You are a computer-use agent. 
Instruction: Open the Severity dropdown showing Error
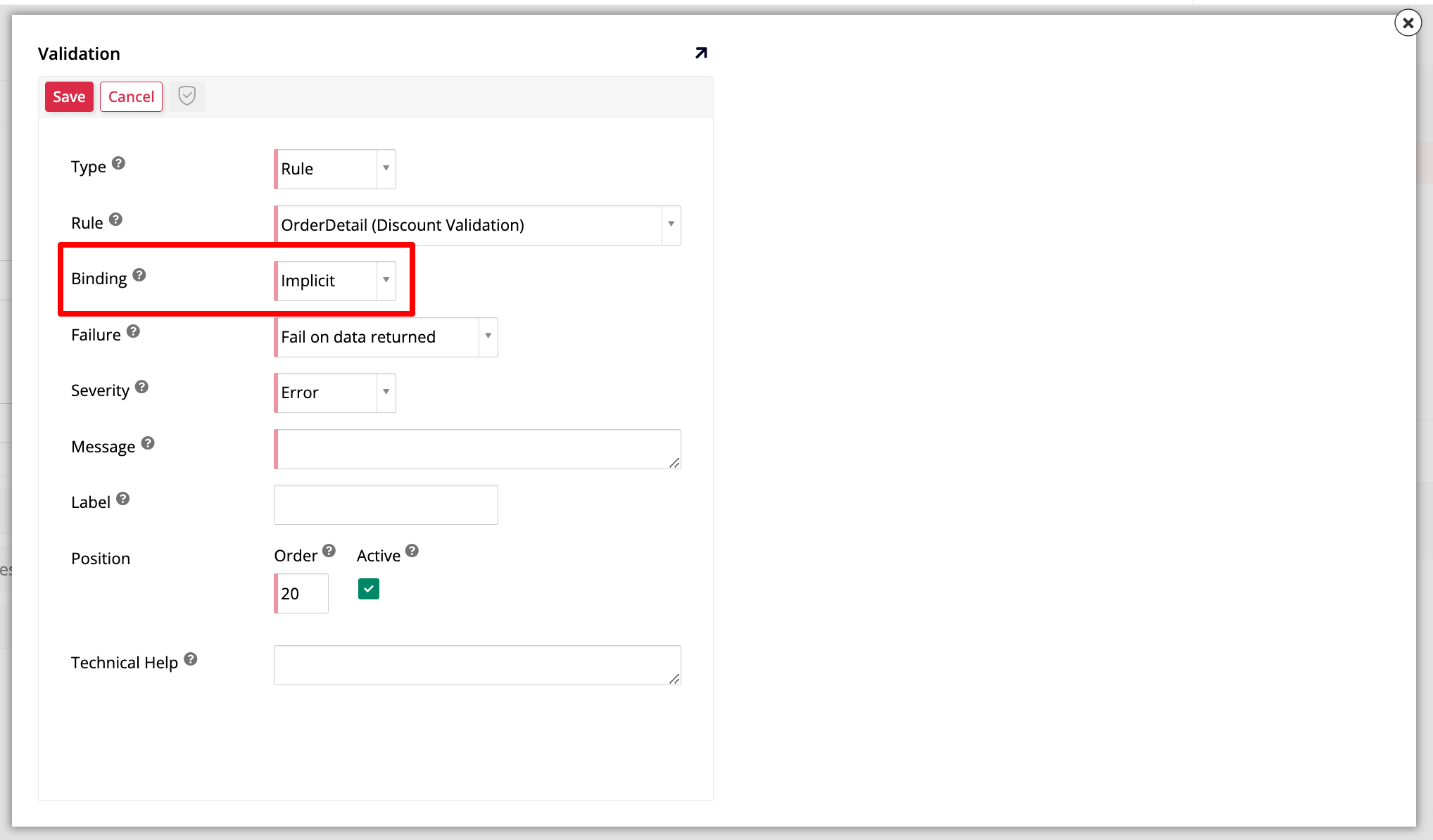[335, 393]
